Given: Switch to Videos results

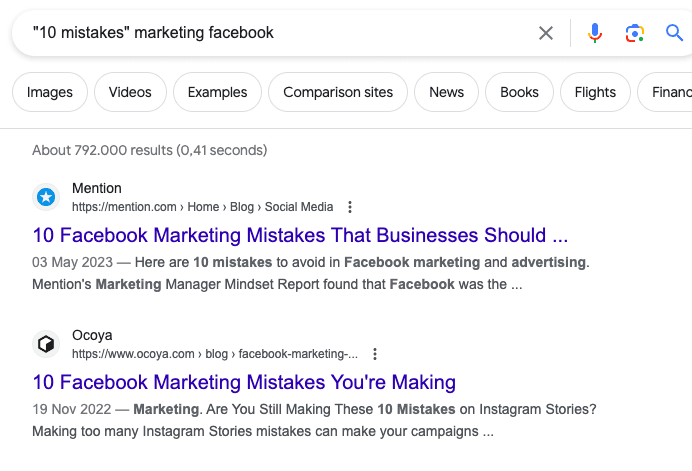Looking at the screenshot, I should point(130,92).
